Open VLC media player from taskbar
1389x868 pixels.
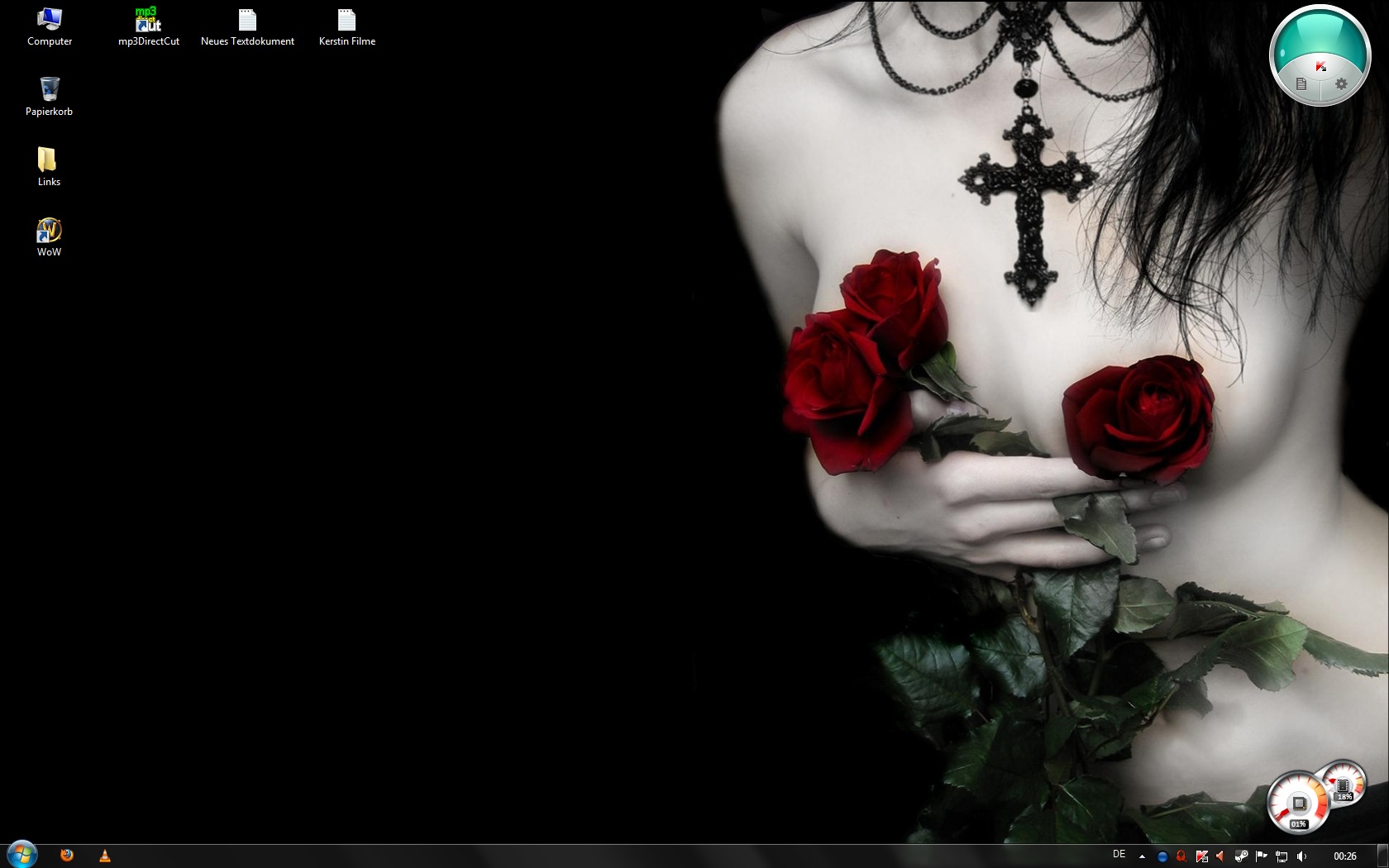pyautogui.click(x=105, y=856)
